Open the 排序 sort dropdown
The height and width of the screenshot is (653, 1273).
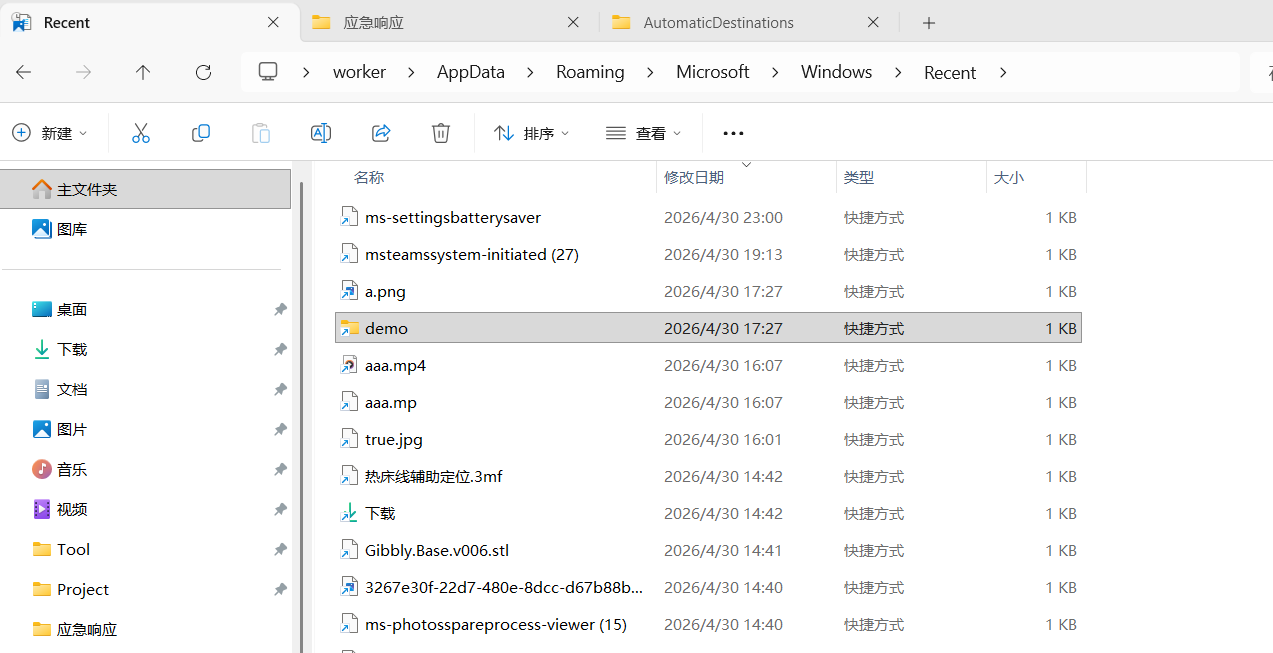pos(532,133)
